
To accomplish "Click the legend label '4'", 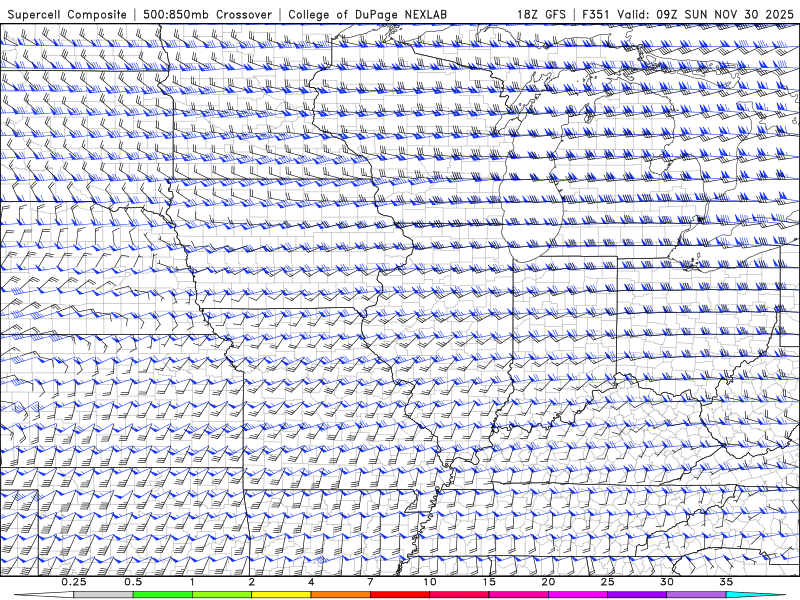I will 311,582.
